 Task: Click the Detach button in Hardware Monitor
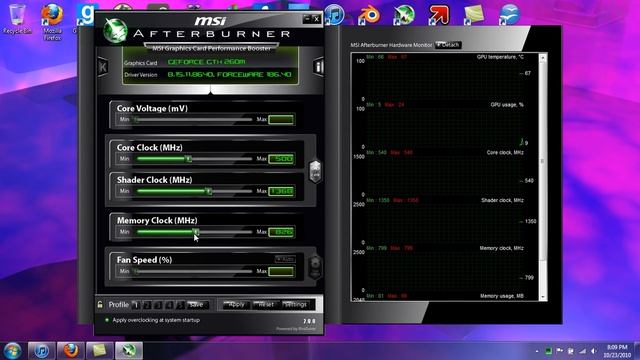(448, 45)
